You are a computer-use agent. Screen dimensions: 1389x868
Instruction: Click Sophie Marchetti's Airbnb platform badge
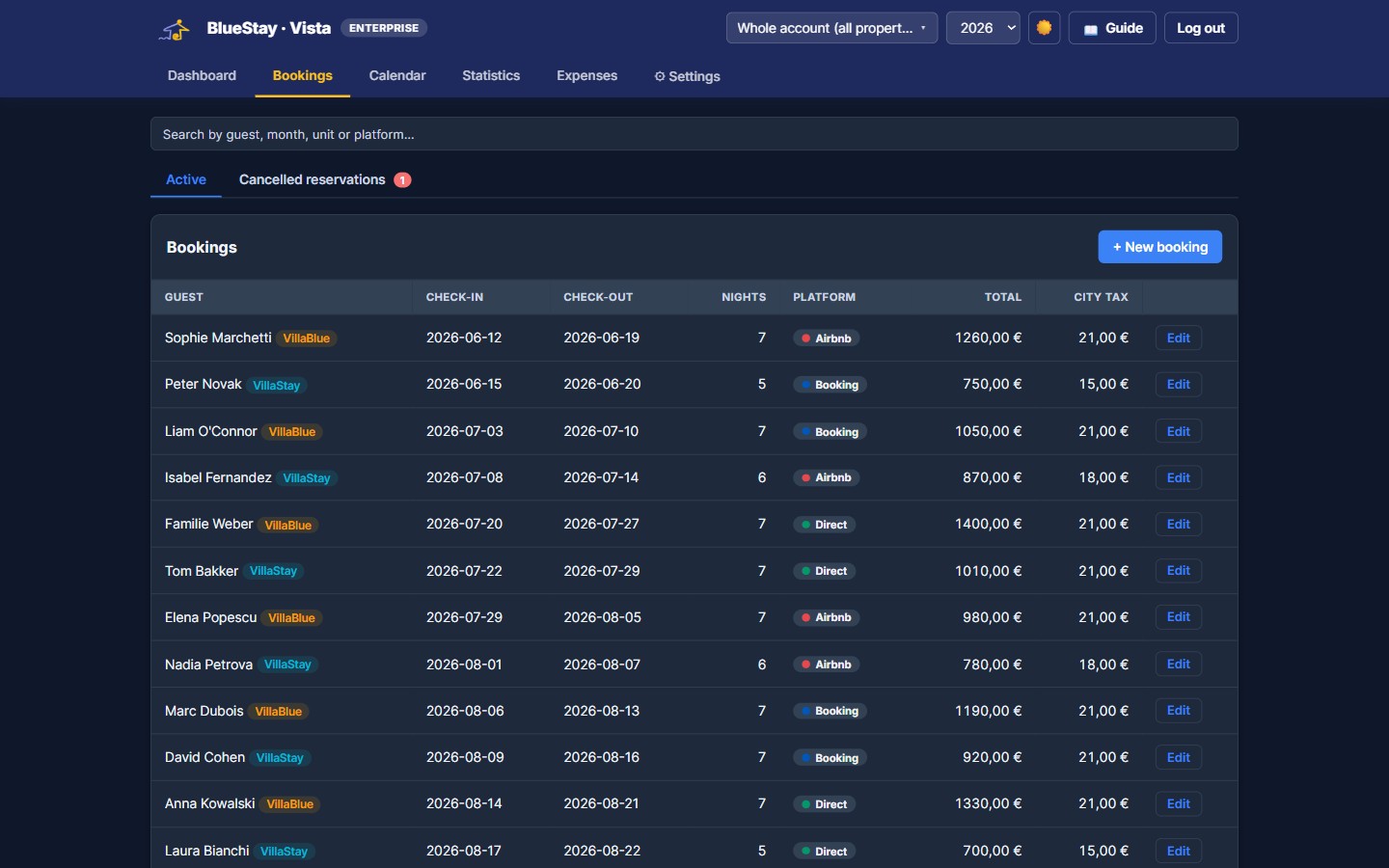826,339
